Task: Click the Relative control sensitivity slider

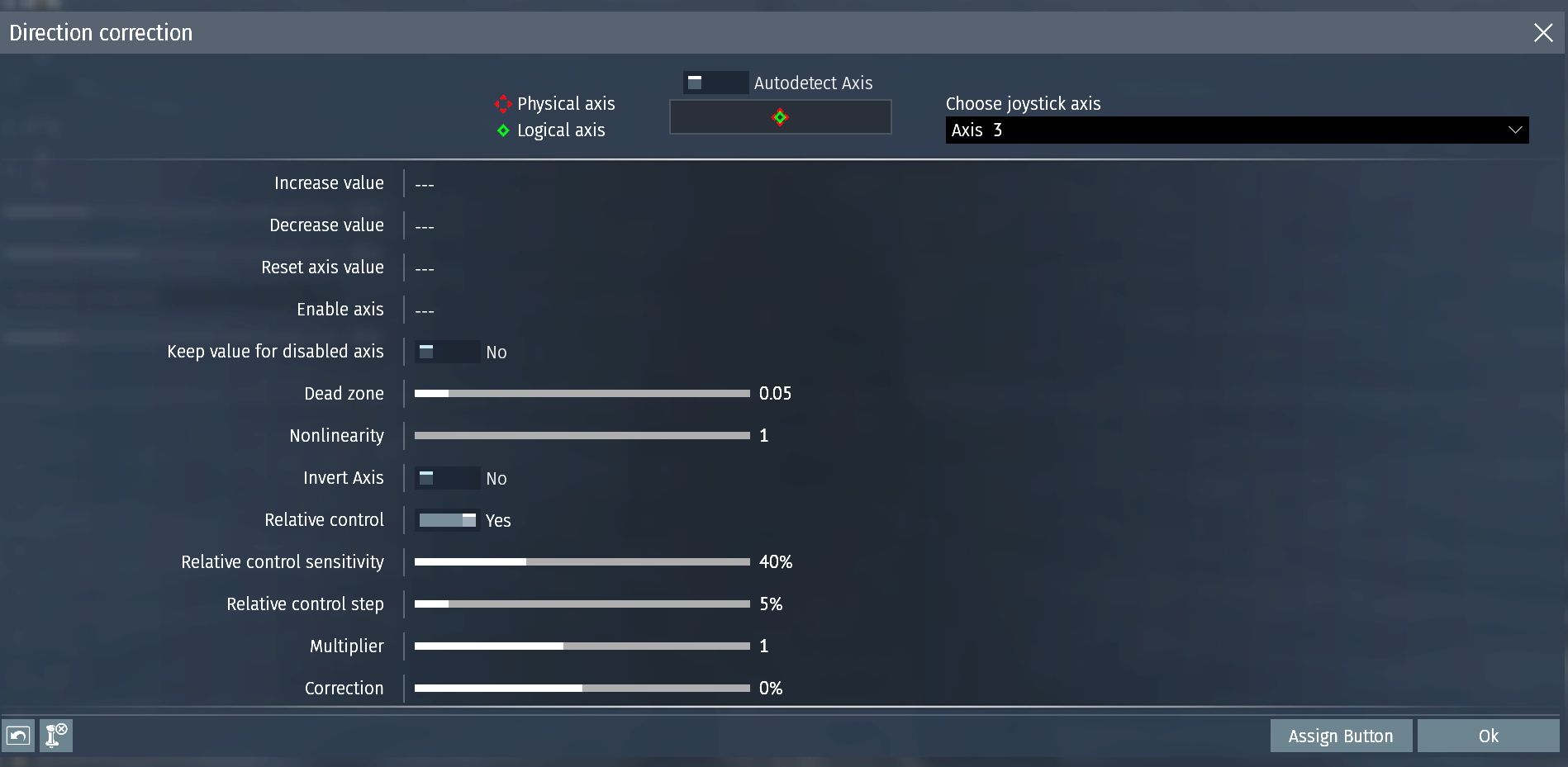Action: click(582, 562)
